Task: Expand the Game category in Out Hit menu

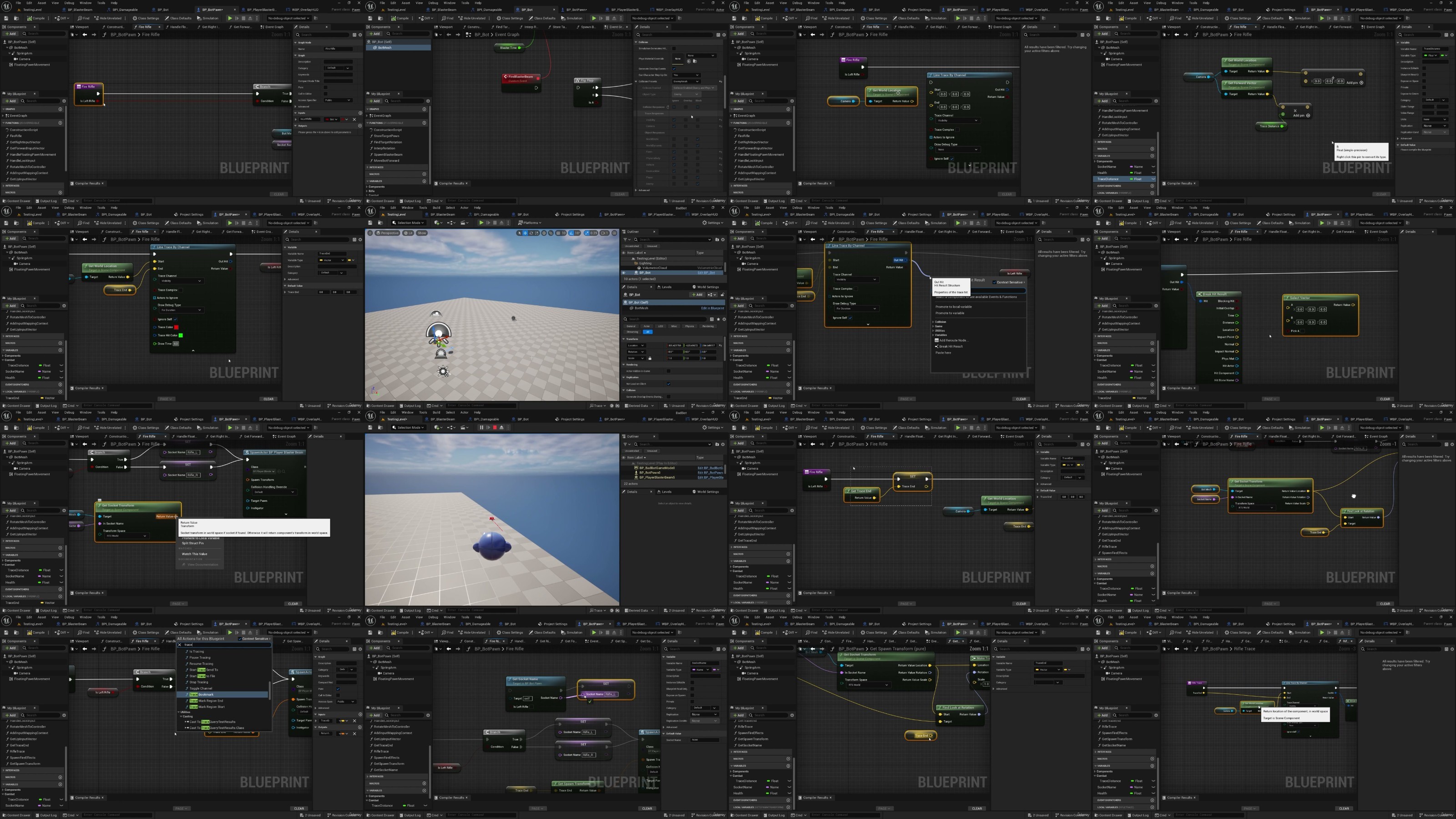Action: coord(933,326)
